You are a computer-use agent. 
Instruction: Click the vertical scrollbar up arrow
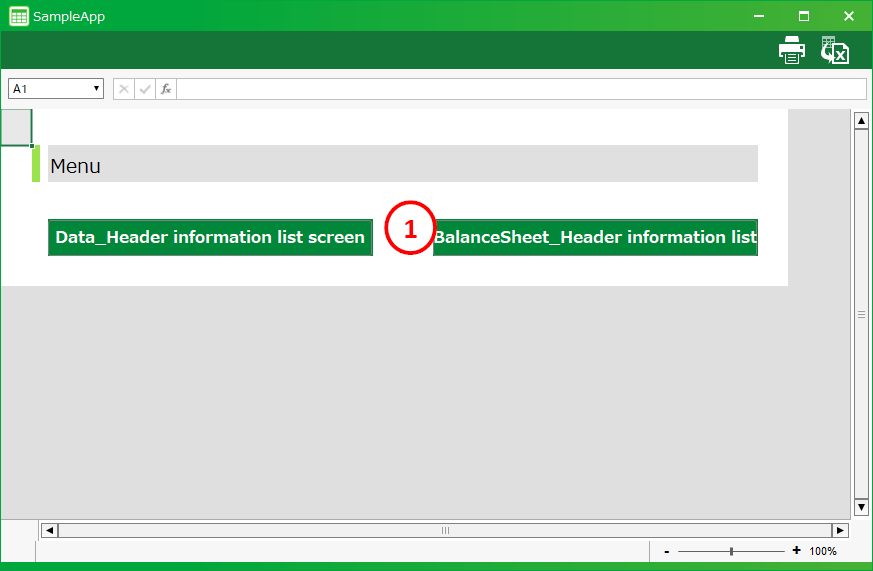click(x=861, y=122)
